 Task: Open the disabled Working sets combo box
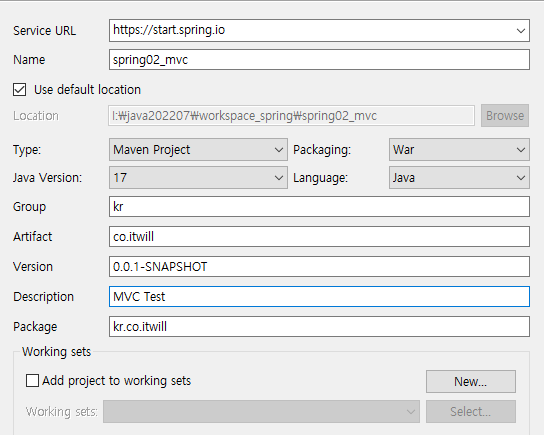coord(261,411)
